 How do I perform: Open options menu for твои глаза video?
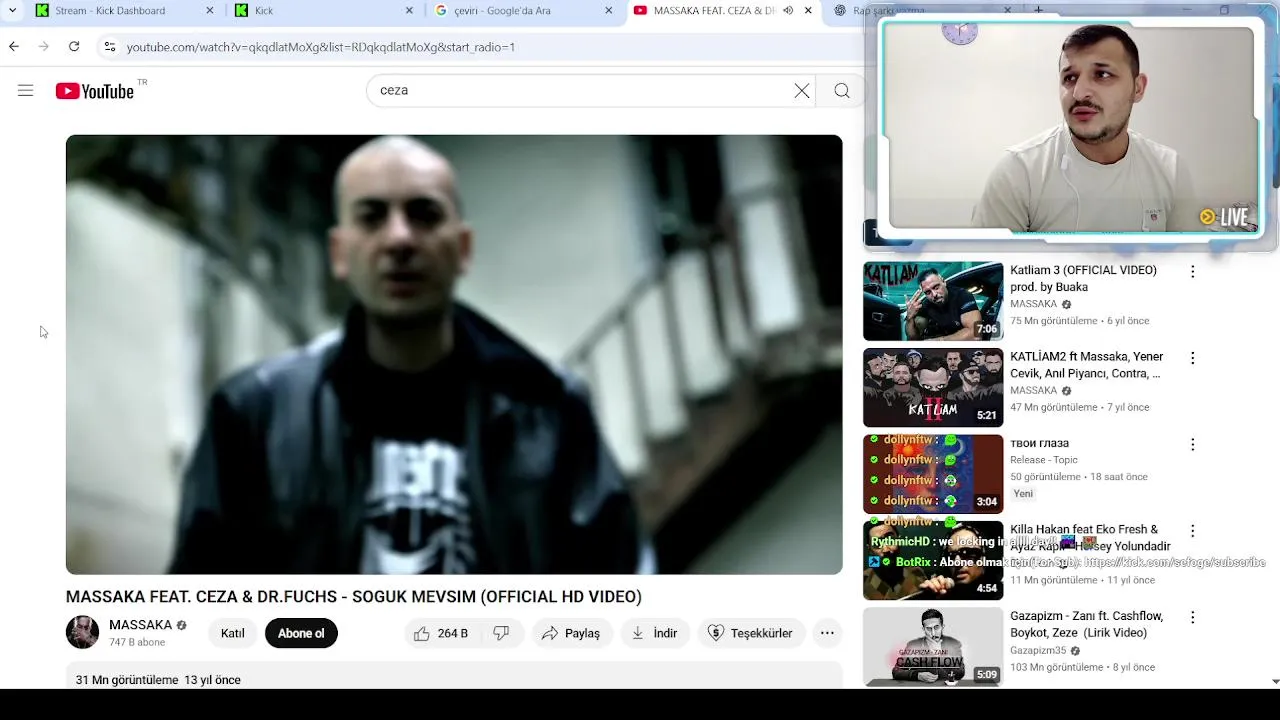1192,444
